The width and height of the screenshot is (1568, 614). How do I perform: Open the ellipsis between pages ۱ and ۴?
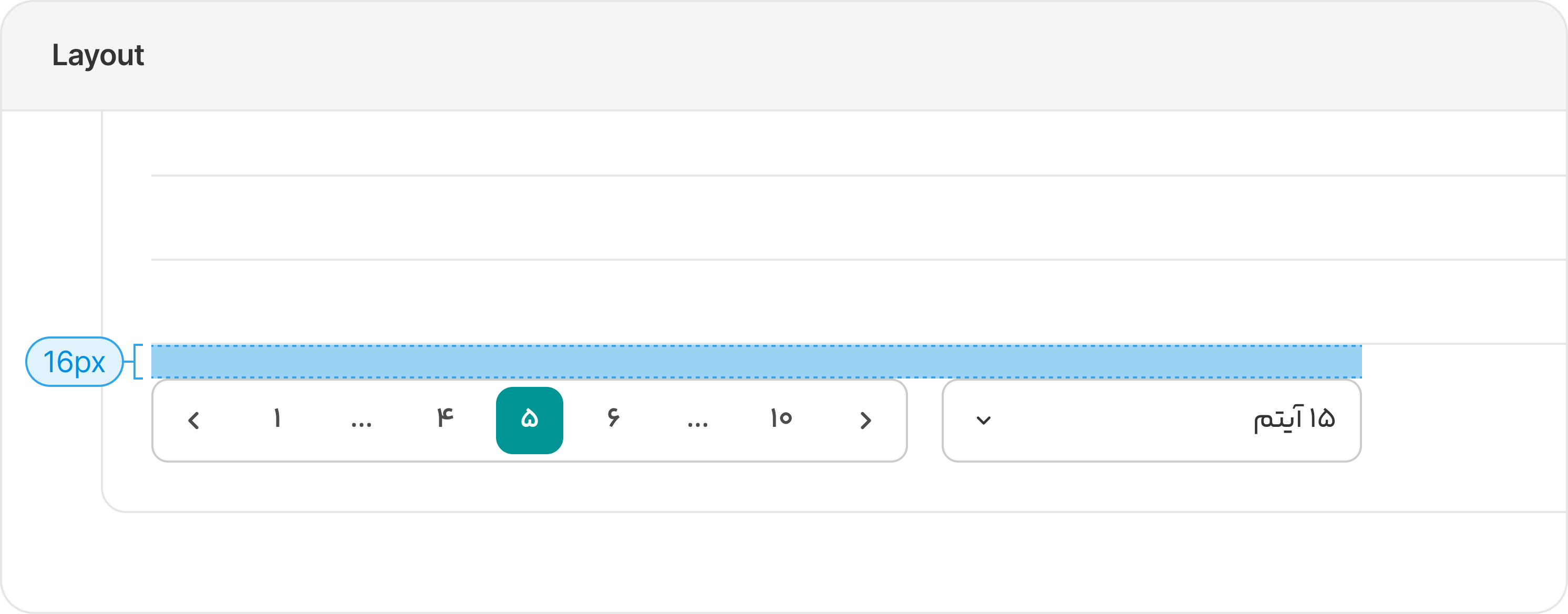(362, 421)
